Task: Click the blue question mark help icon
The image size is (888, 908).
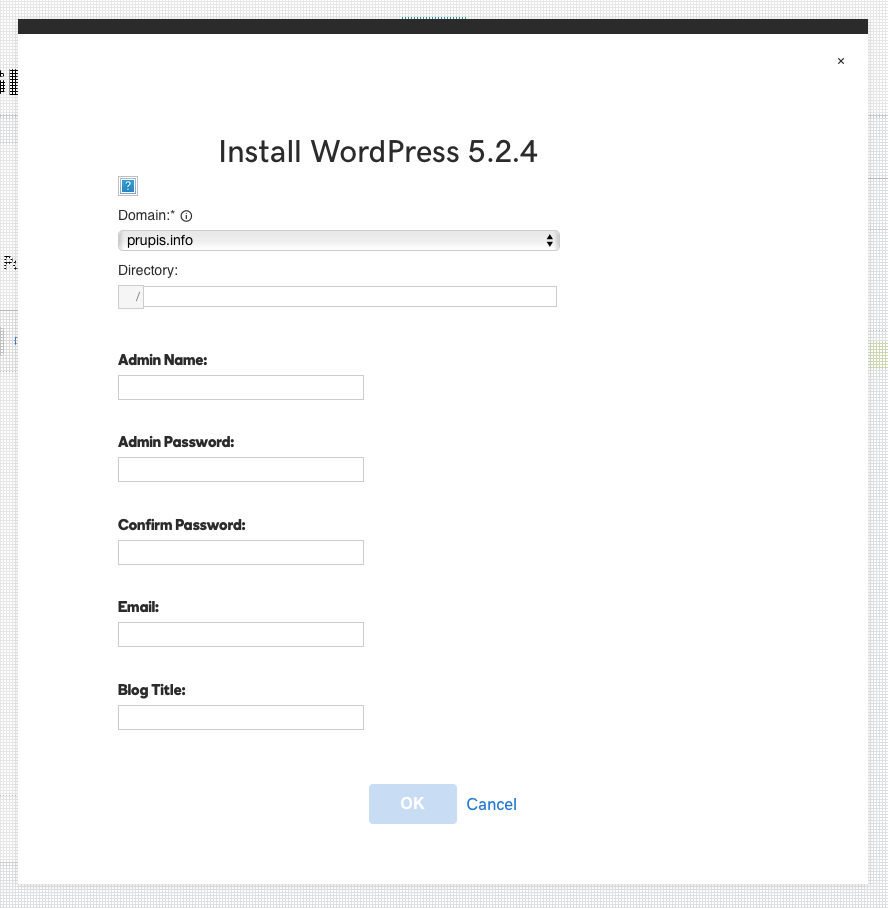Action: point(127,185)
